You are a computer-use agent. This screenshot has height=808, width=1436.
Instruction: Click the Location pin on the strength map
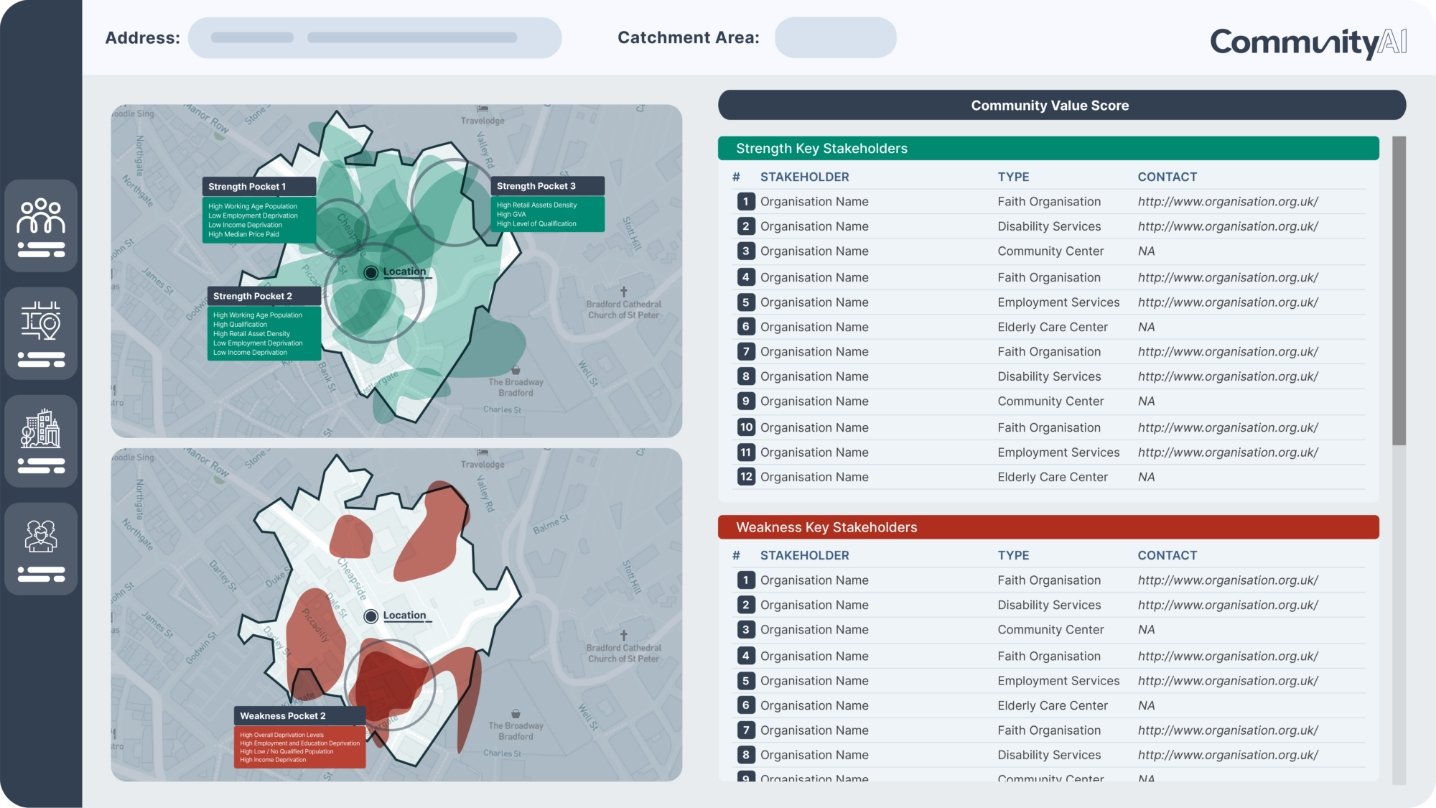pos(372,271)
